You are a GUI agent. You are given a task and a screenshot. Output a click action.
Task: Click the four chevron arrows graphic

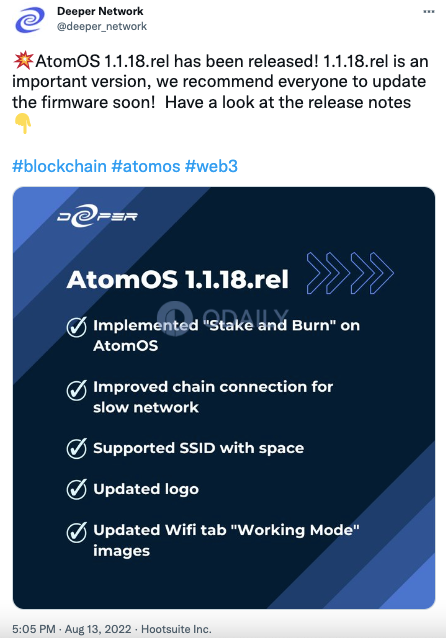click(350, 273)
